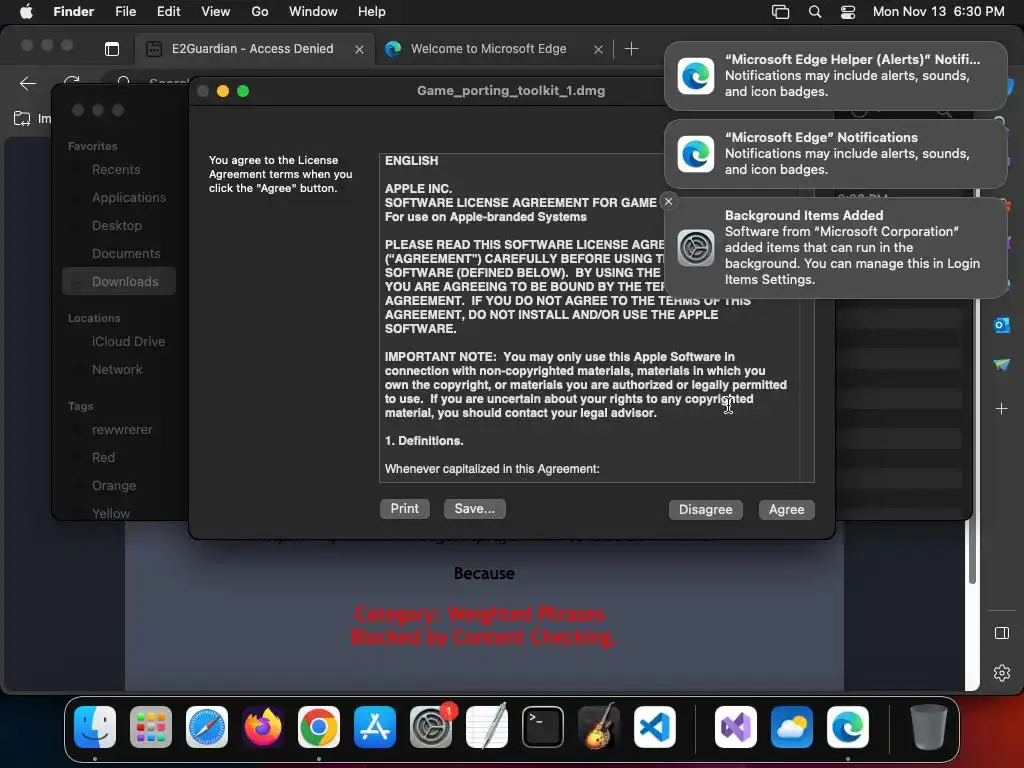Click 'Blocked by Content Checking.' red text
Screen dimensions: 1024x768
coord(483,637)
